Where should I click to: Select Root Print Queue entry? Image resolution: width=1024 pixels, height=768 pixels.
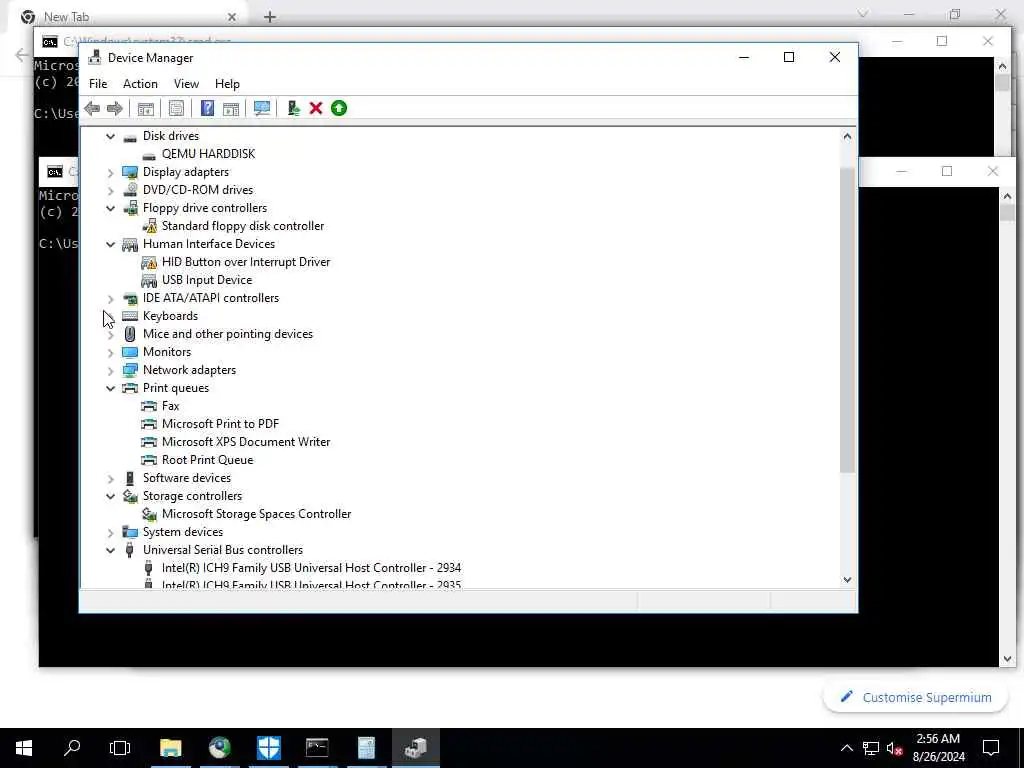coord(208,460)
